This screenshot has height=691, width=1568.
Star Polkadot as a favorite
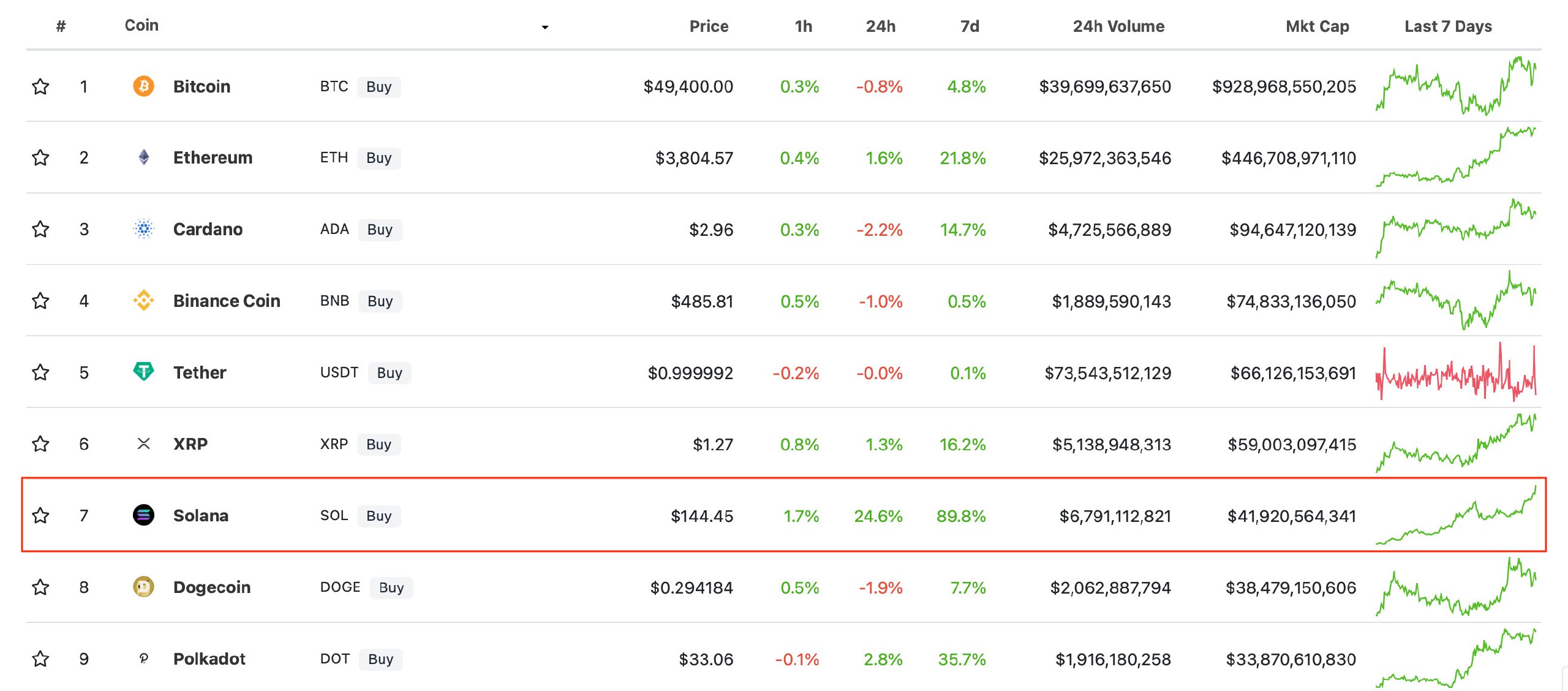[x=40, y=659]
